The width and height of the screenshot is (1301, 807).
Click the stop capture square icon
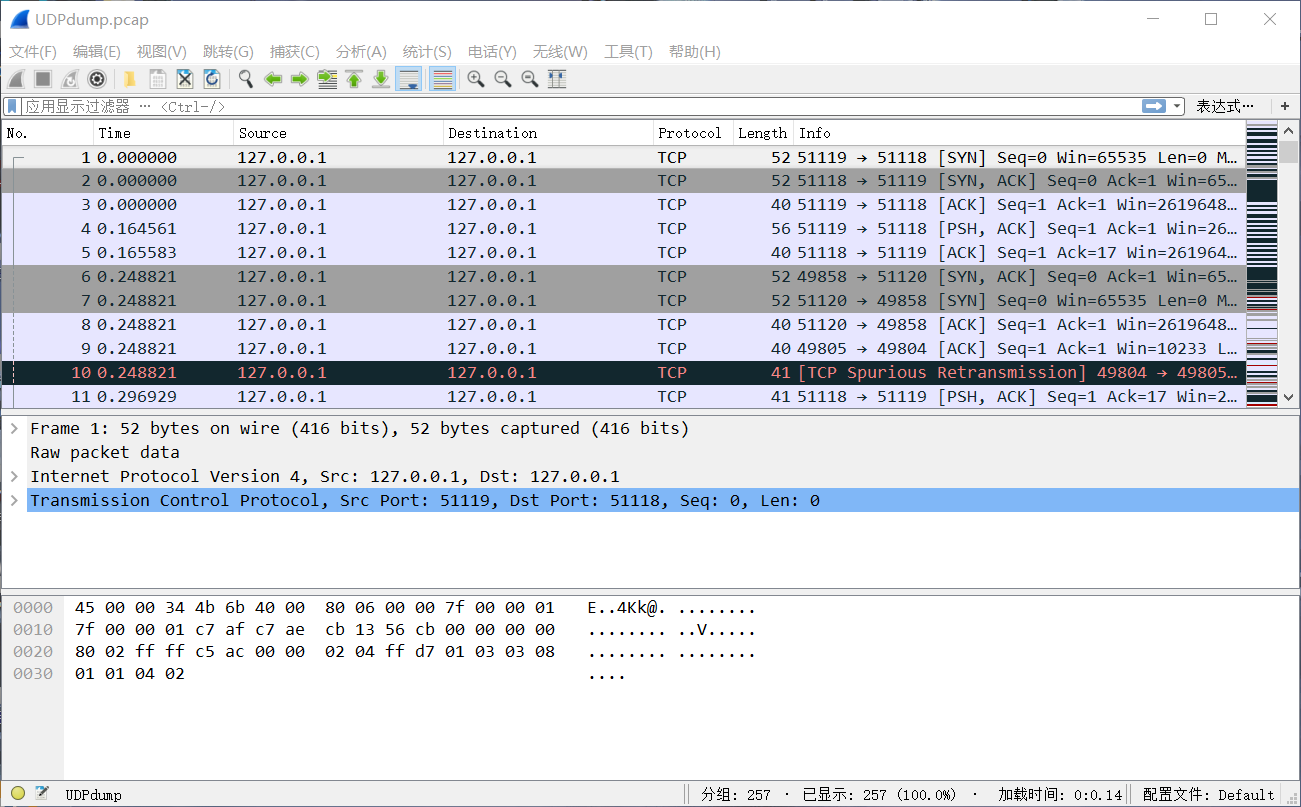(x=43, y=79)
